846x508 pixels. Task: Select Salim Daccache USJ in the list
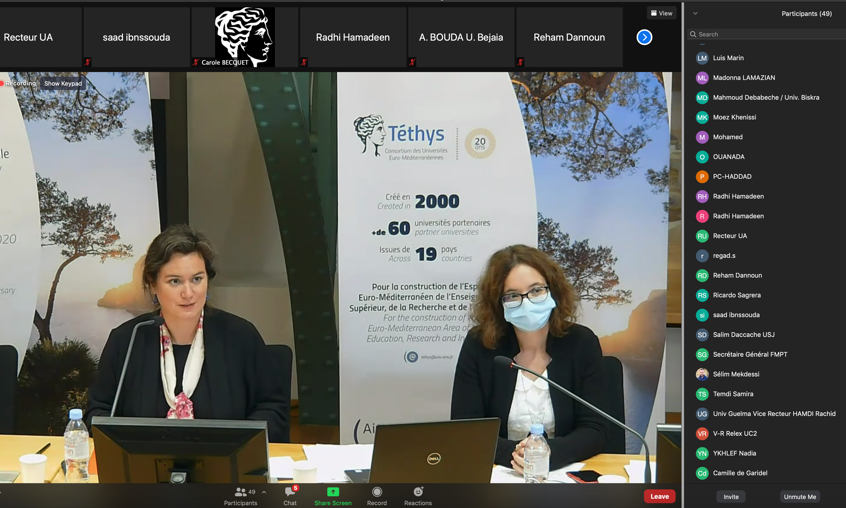tap(743, 335)
